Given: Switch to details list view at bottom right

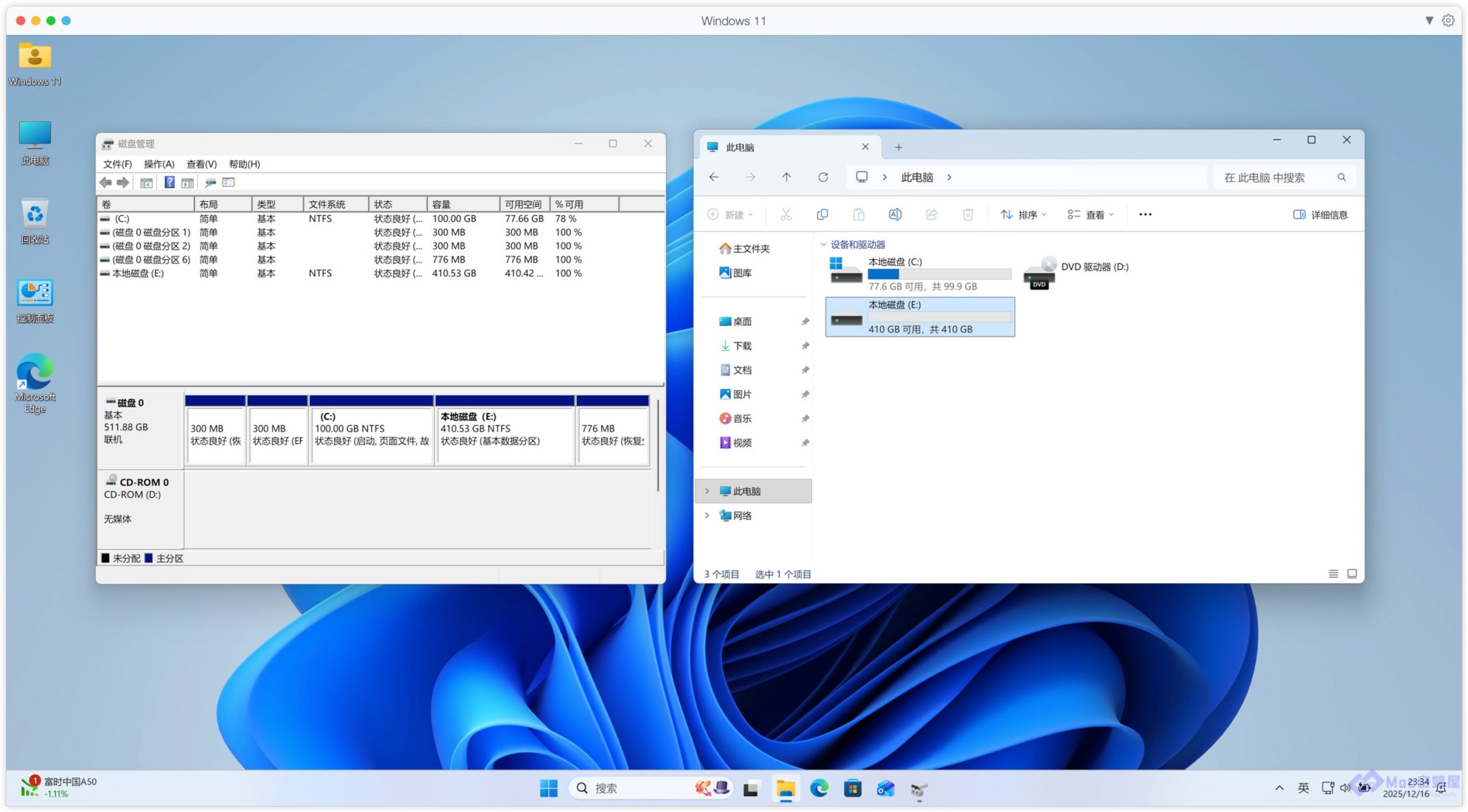Looking at the screenshot, I should [1333, 573].
